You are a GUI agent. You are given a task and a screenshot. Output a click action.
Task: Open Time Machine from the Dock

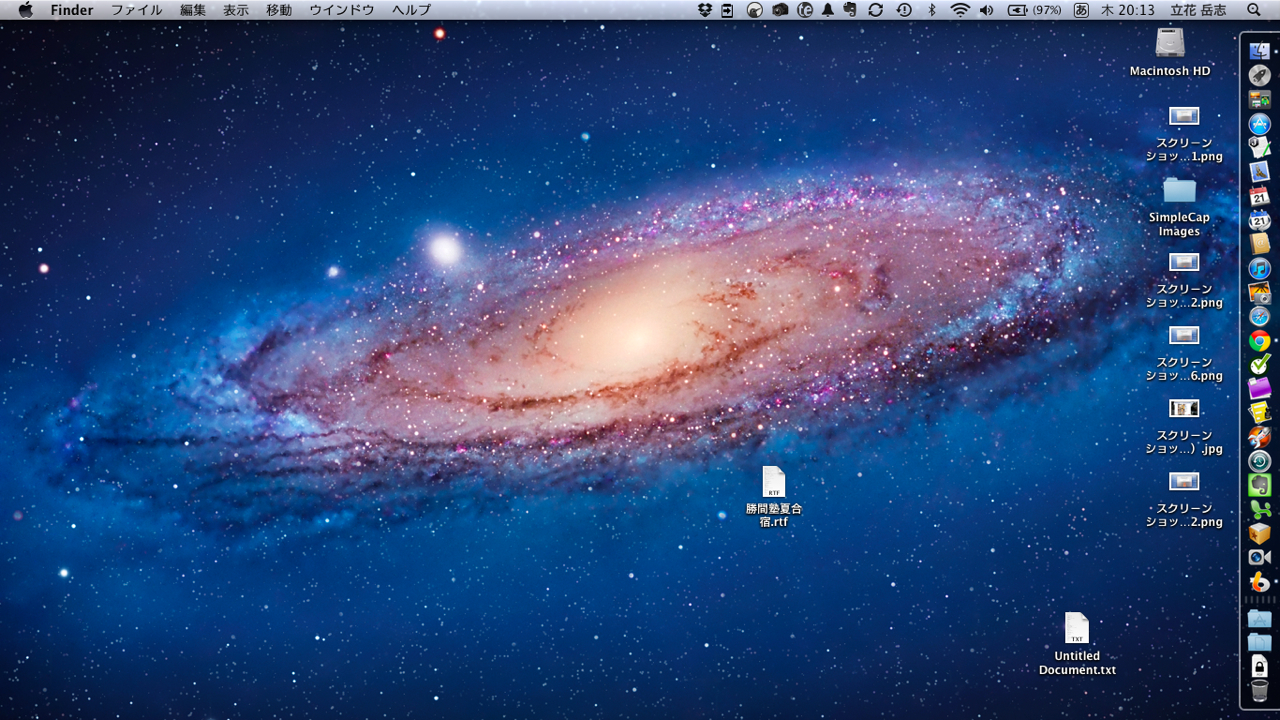point(1259,461)
